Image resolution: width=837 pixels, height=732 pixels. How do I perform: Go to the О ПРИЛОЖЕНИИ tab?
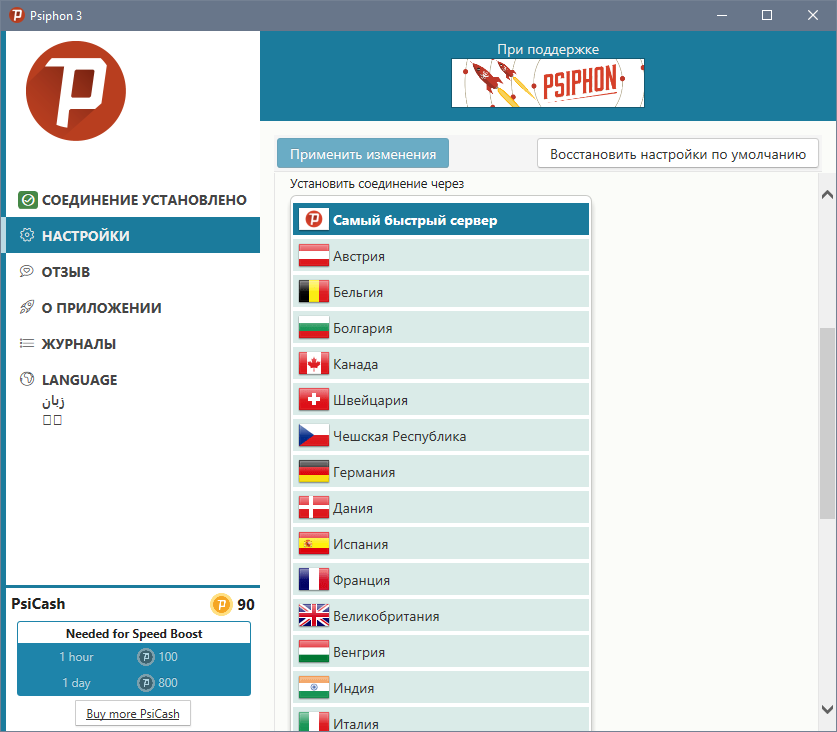pyautogui.click(x=133, y=308)
